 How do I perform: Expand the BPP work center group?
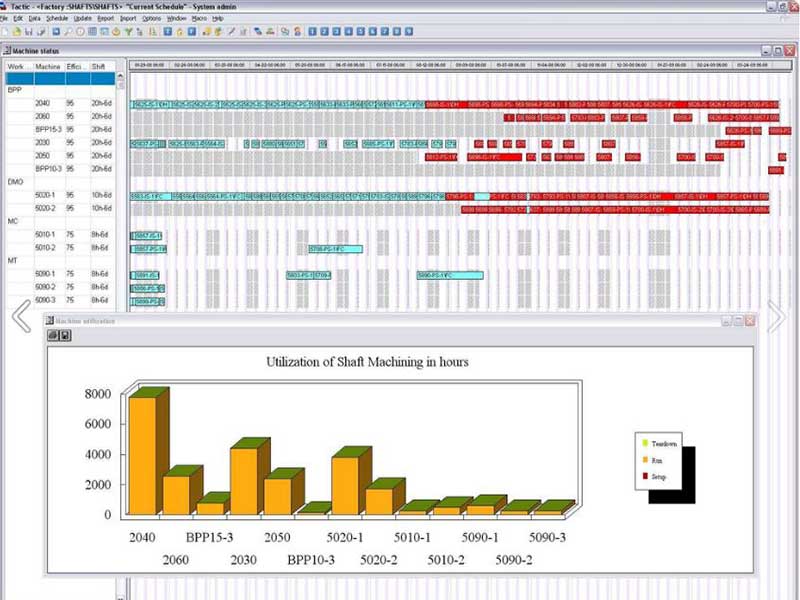12,88
